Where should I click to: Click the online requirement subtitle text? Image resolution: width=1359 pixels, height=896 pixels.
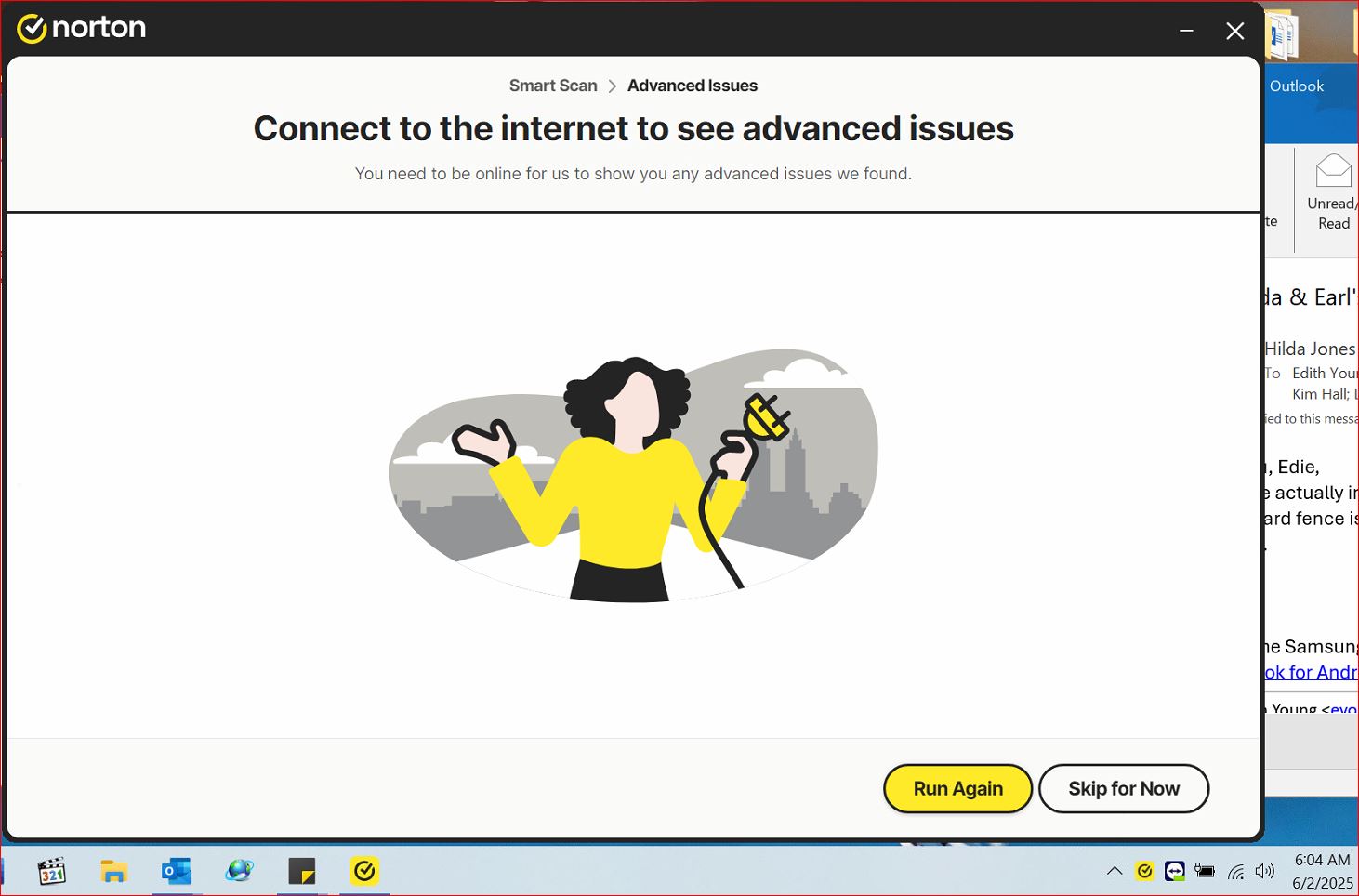click(633, 174)
